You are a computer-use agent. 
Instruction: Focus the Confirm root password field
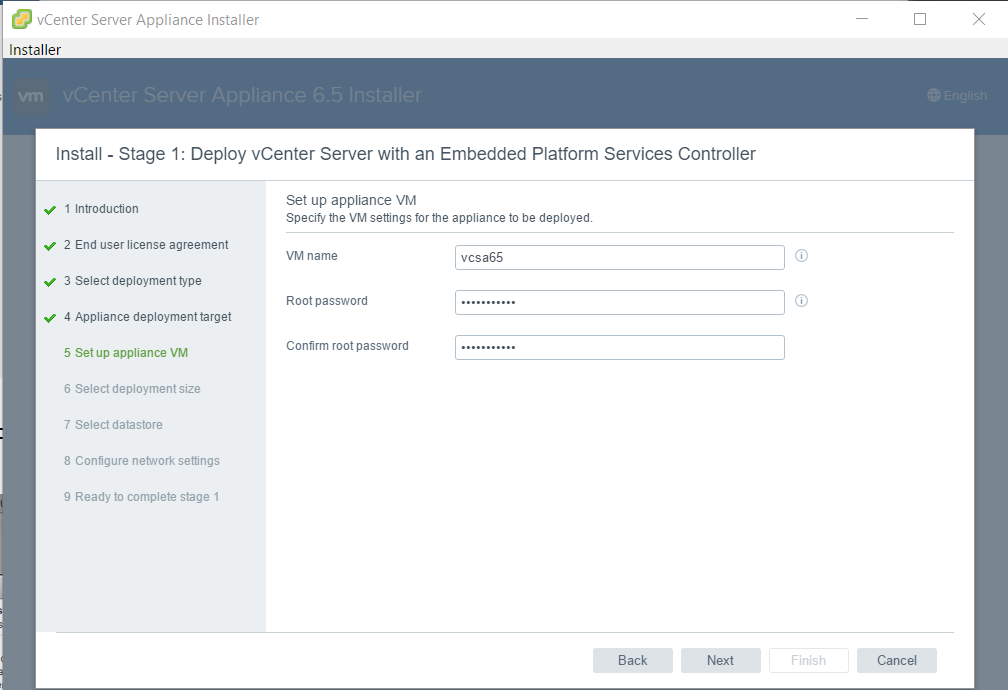click(620, 347)
